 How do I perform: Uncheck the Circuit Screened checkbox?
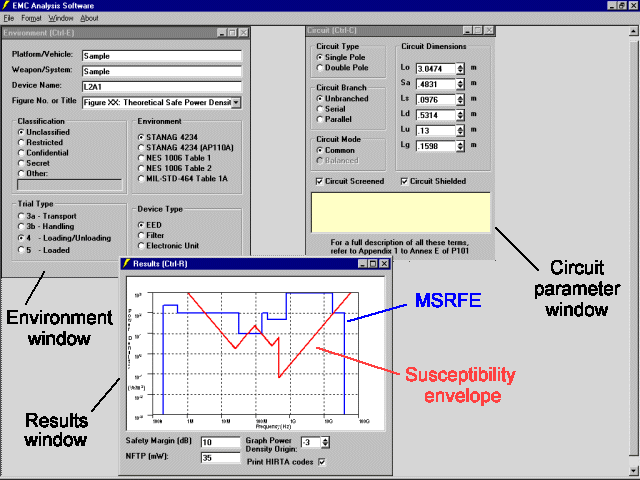pos(320,181)
